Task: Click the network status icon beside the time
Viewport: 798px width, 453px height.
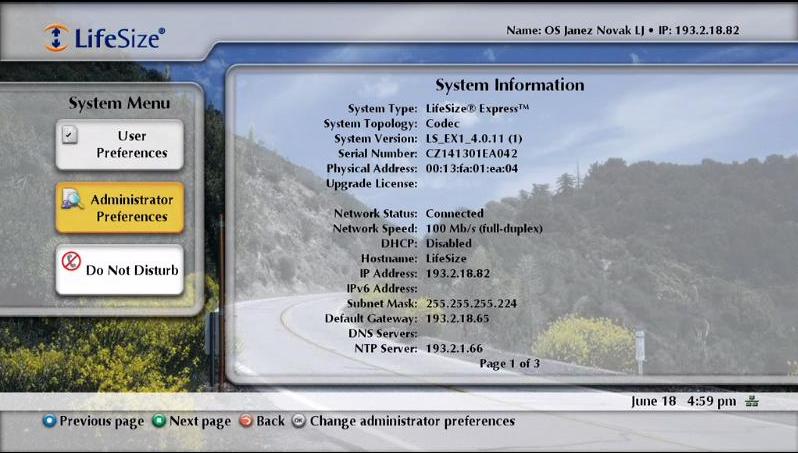Action: (752, 401)
